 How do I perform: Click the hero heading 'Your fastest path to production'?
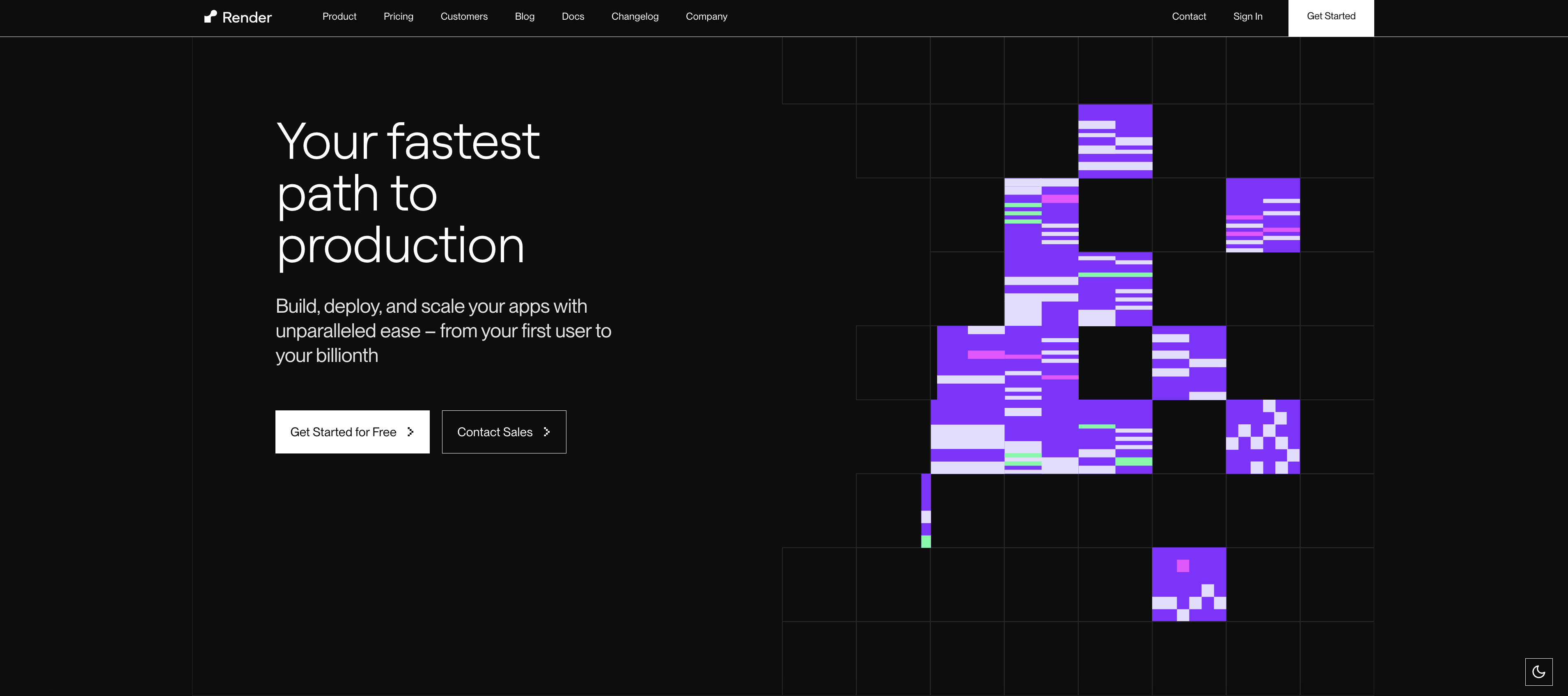pos(407,193)
